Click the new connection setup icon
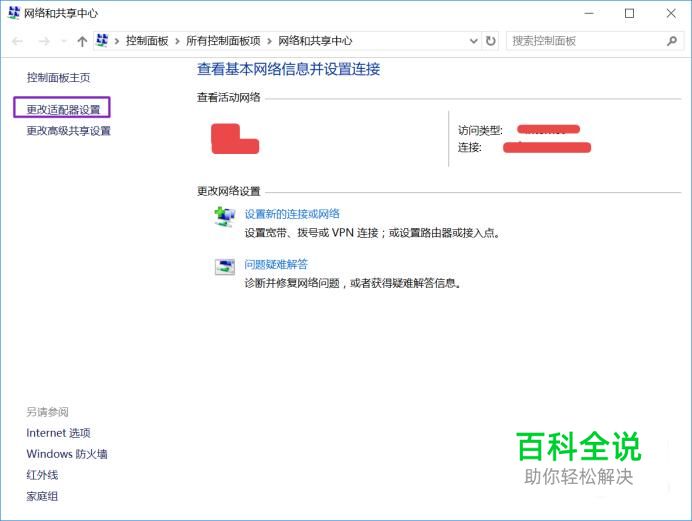 [225, 217]
